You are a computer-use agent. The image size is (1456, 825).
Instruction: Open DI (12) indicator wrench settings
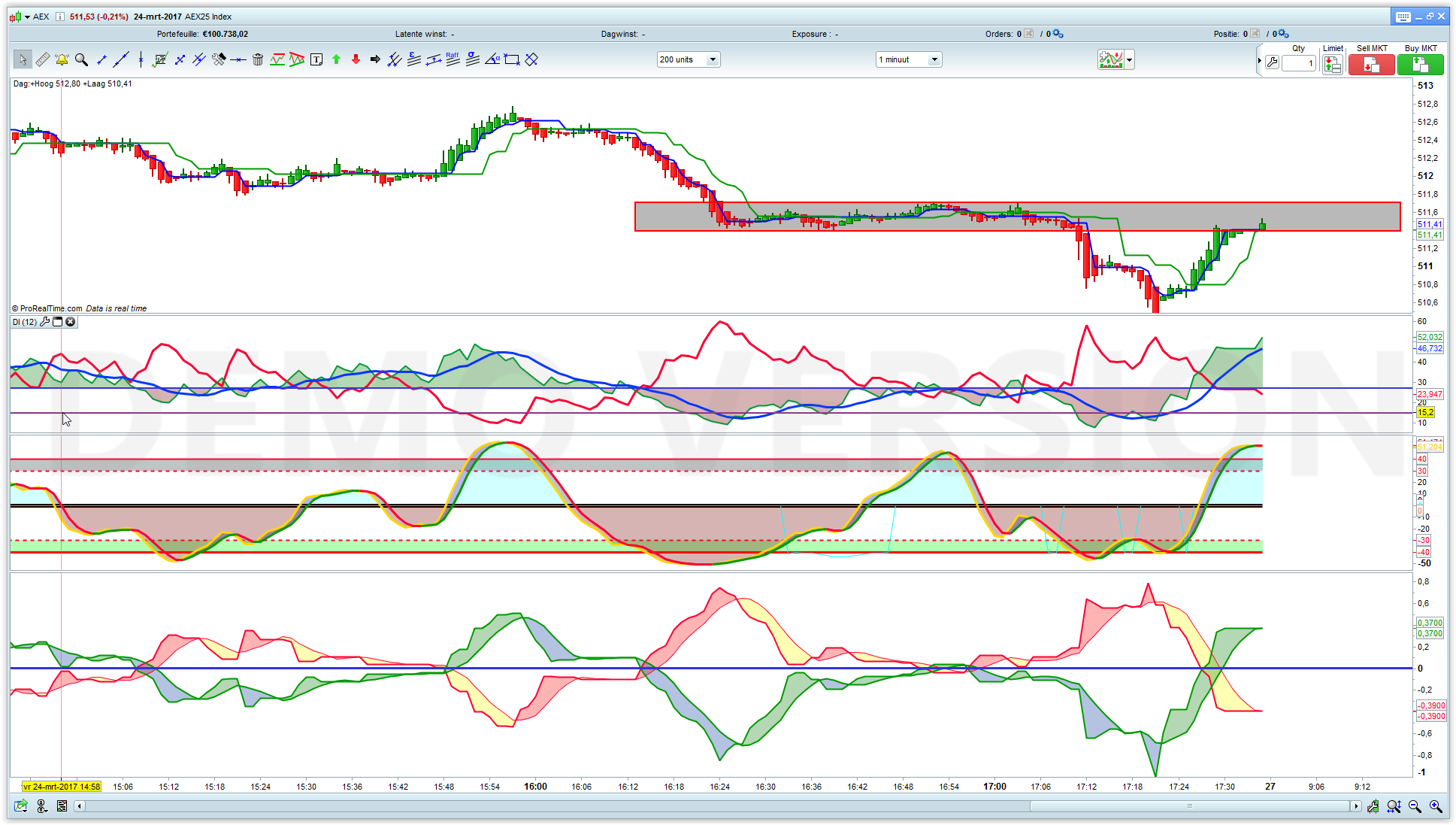tap(45, 322)
